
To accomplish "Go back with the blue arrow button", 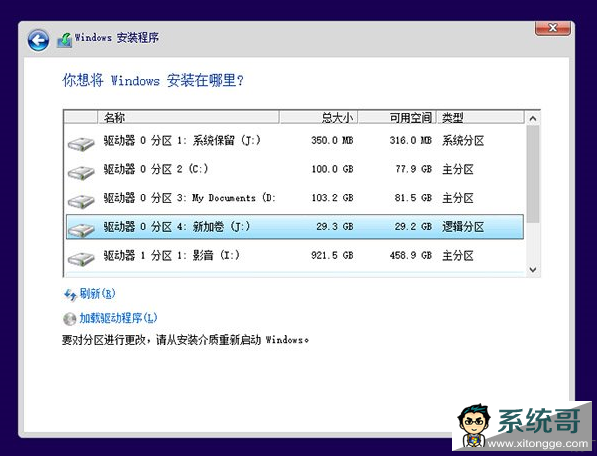I will [38, 40].
